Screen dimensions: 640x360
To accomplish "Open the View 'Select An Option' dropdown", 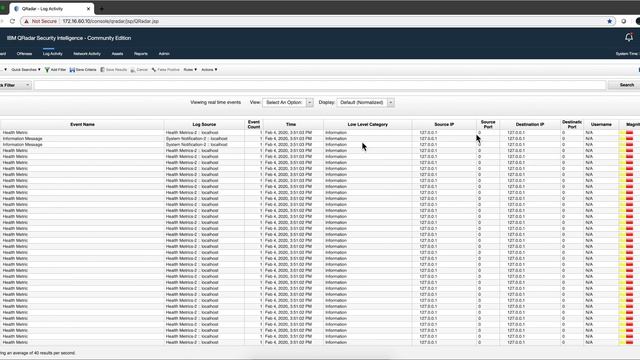I will pos(288,102).
